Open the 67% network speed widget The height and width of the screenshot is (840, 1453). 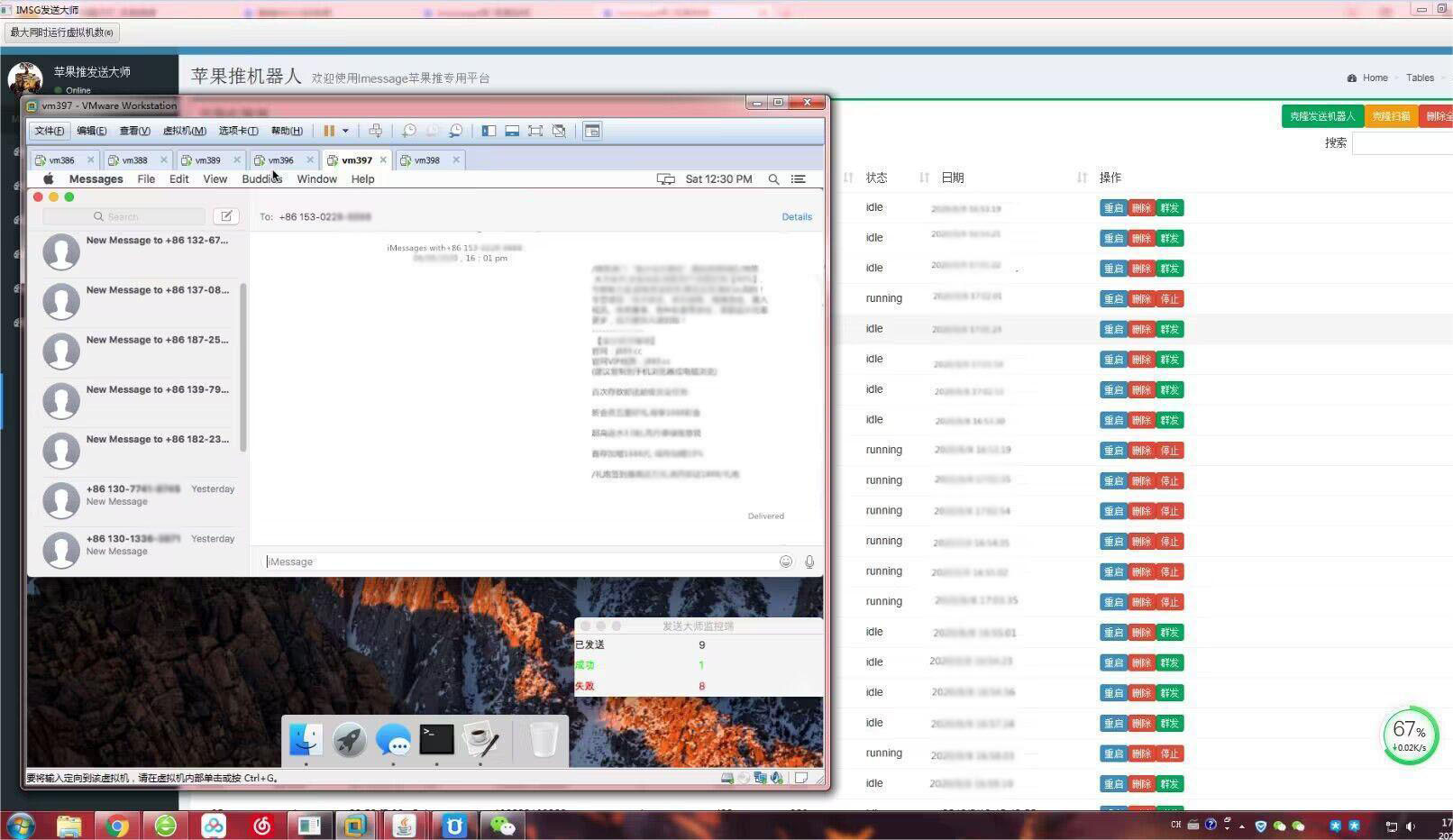(1411, 735)
